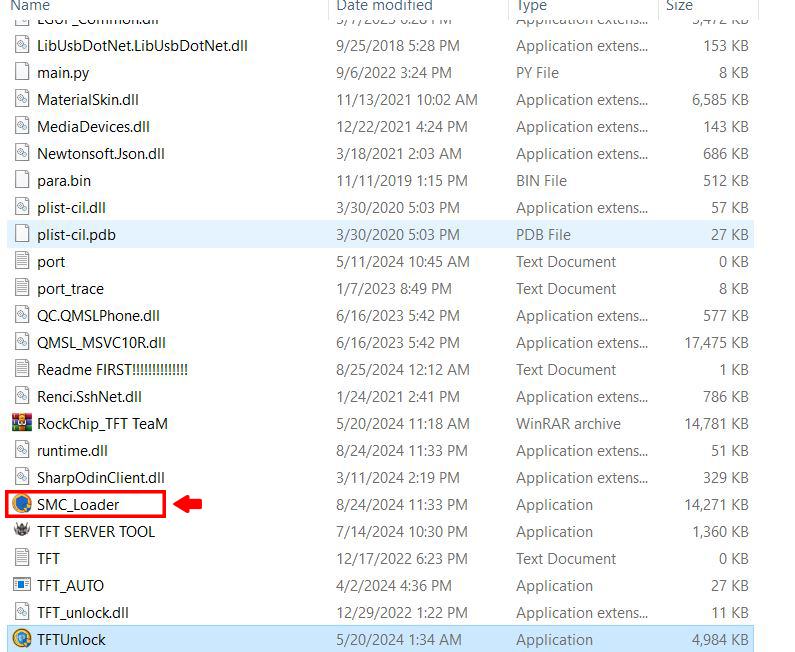Screen dimensions: 795x652
Task: Select the file named port_trace
Action: pyautogui.click(x=70, y=289)
